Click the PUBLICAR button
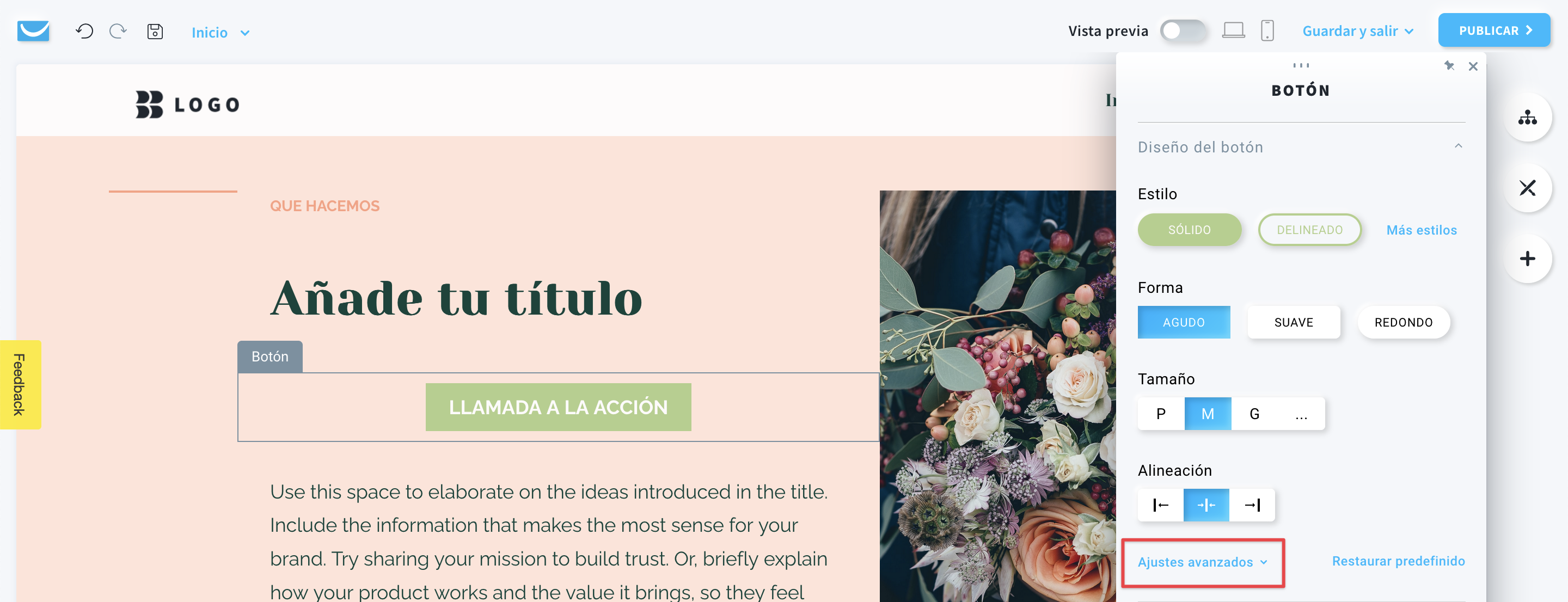This screenshot has height=602, width=1568. pos(1494,30)
